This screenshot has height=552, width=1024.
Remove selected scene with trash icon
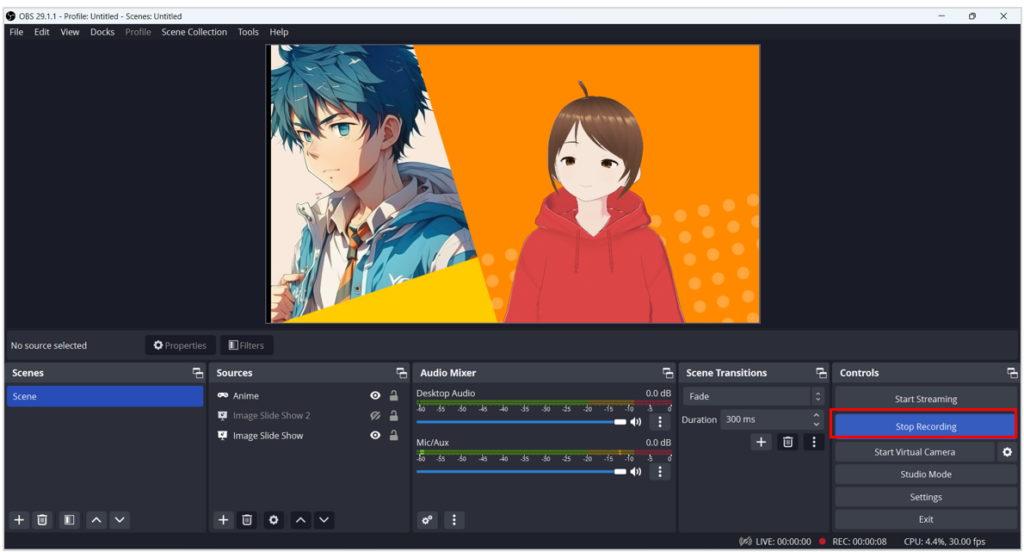[42, 520]
